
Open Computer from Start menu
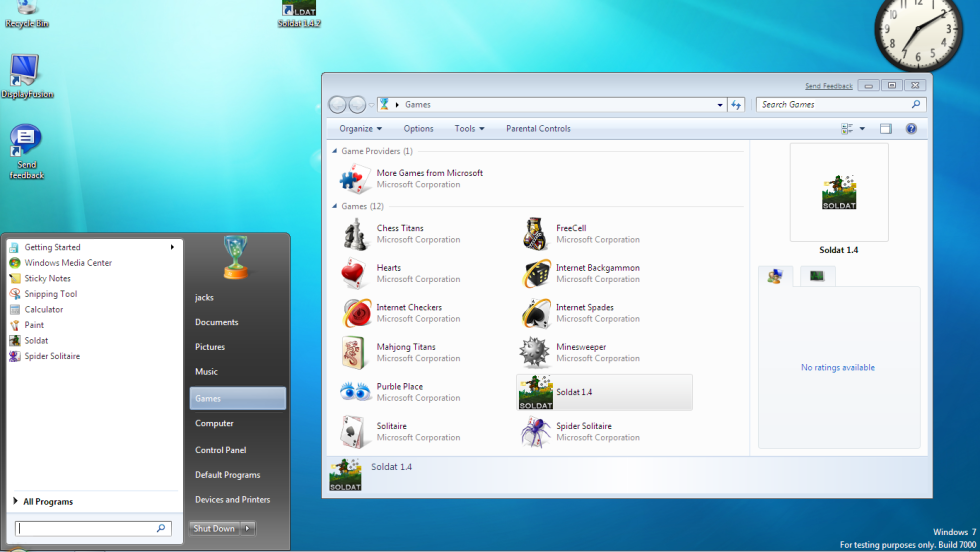(x=214, y=423)
